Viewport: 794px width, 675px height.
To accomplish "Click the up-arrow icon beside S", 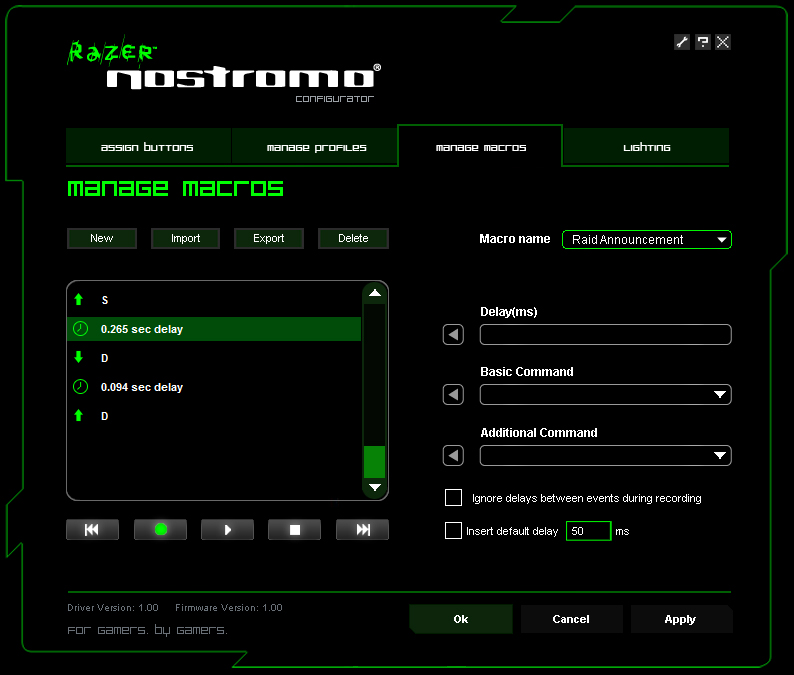I will [x=78, y=300].
